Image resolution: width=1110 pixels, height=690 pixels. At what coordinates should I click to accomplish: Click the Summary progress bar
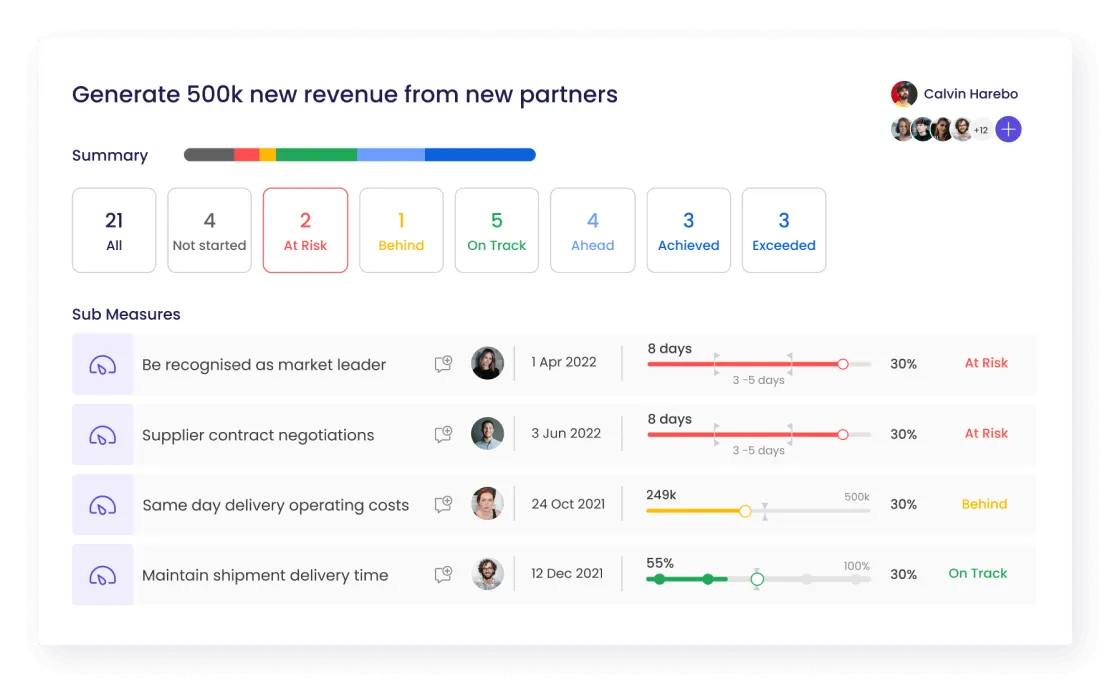pyautogui.click(x=358, y=155)
